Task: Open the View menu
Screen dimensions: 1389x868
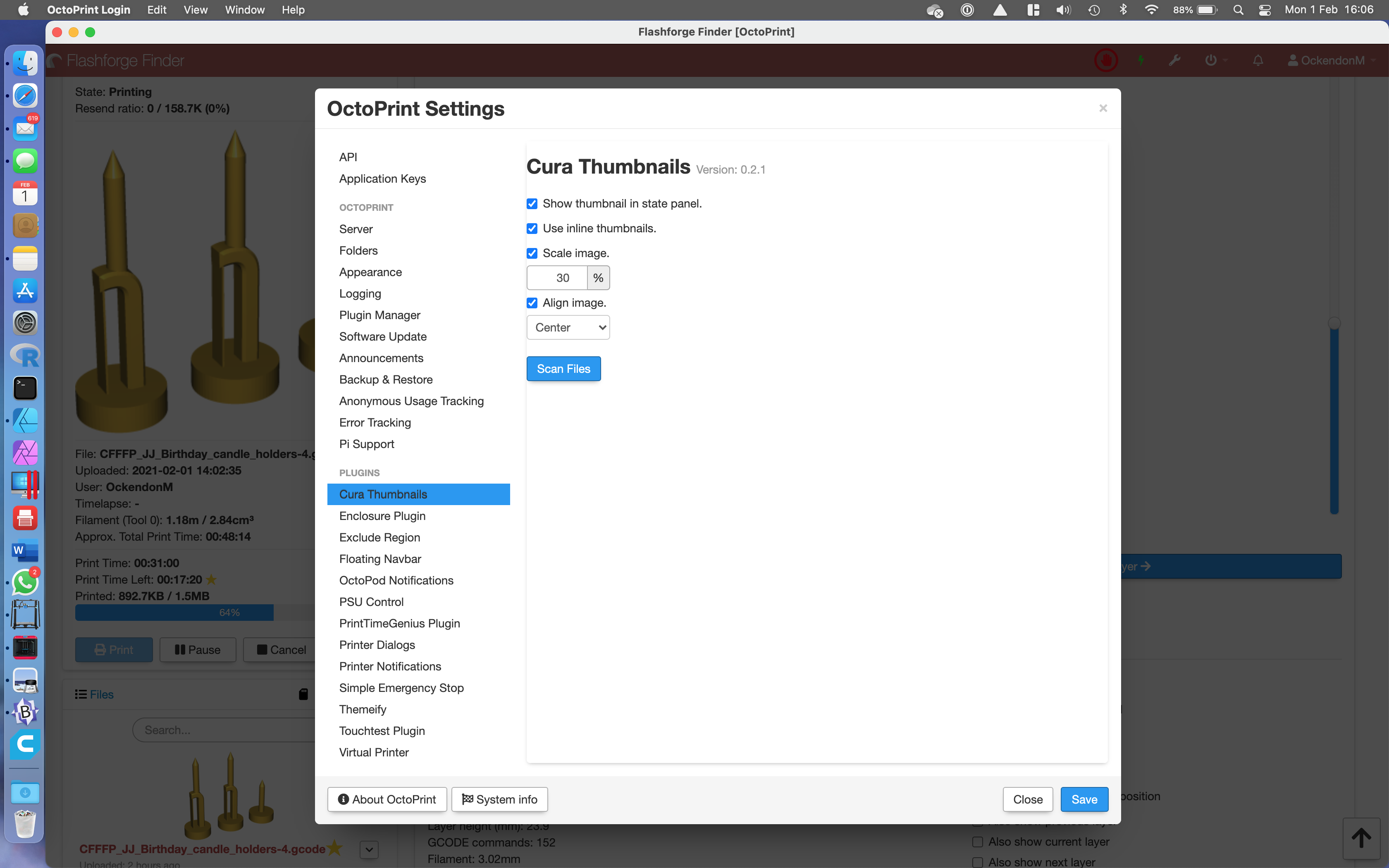Action: click(195, 10)
